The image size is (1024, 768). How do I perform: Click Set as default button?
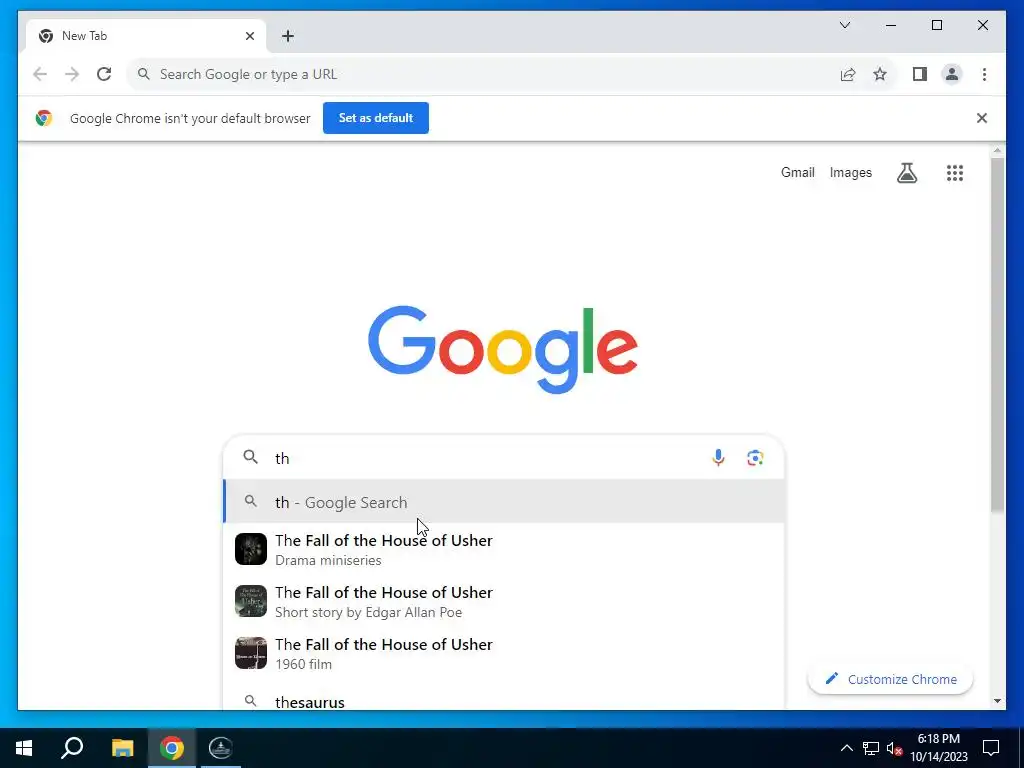pyautogui.click(x=376, y=118)
